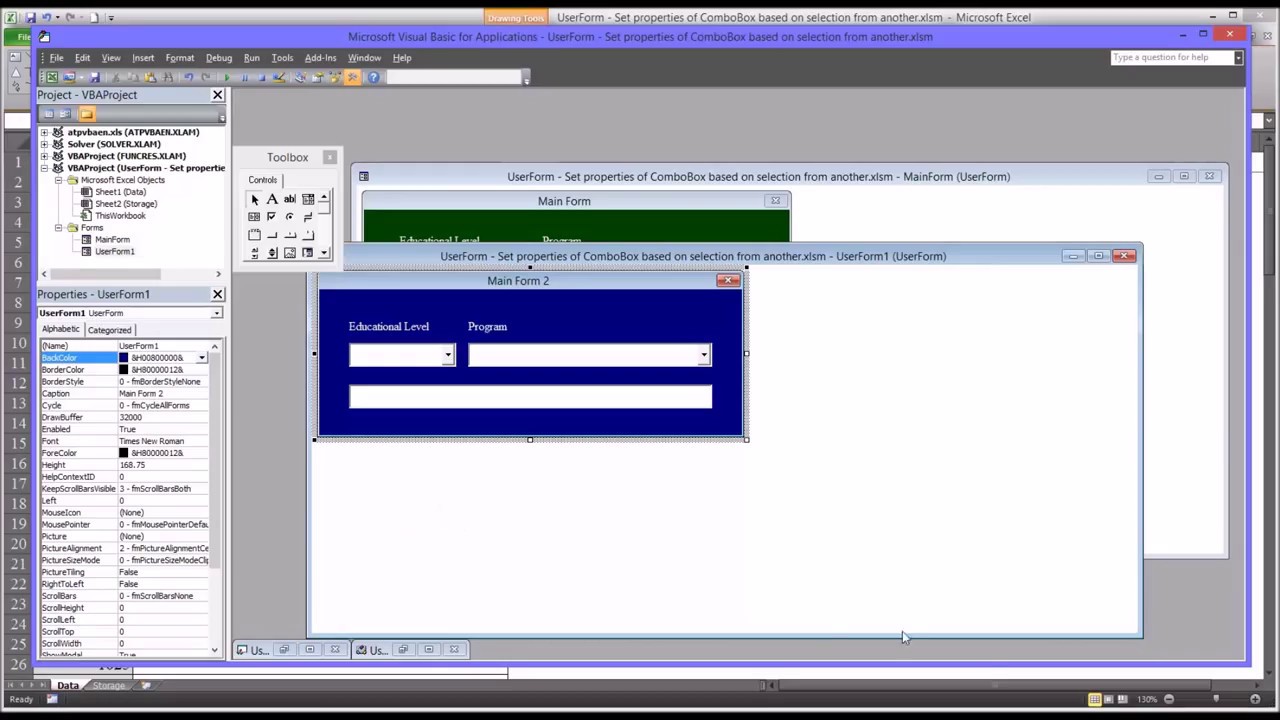Click the Project panel horizontal scrollbar

130,274
